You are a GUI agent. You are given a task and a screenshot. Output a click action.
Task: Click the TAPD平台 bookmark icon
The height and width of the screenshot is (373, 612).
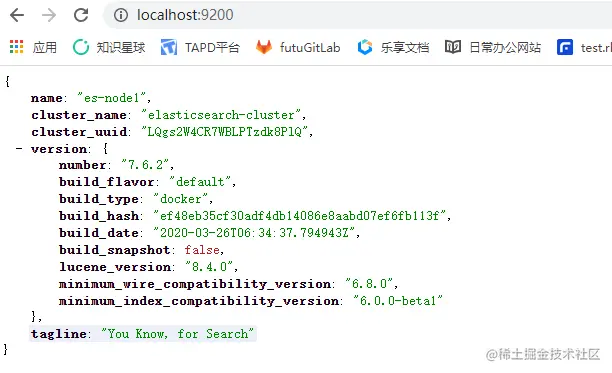point(169,47)
